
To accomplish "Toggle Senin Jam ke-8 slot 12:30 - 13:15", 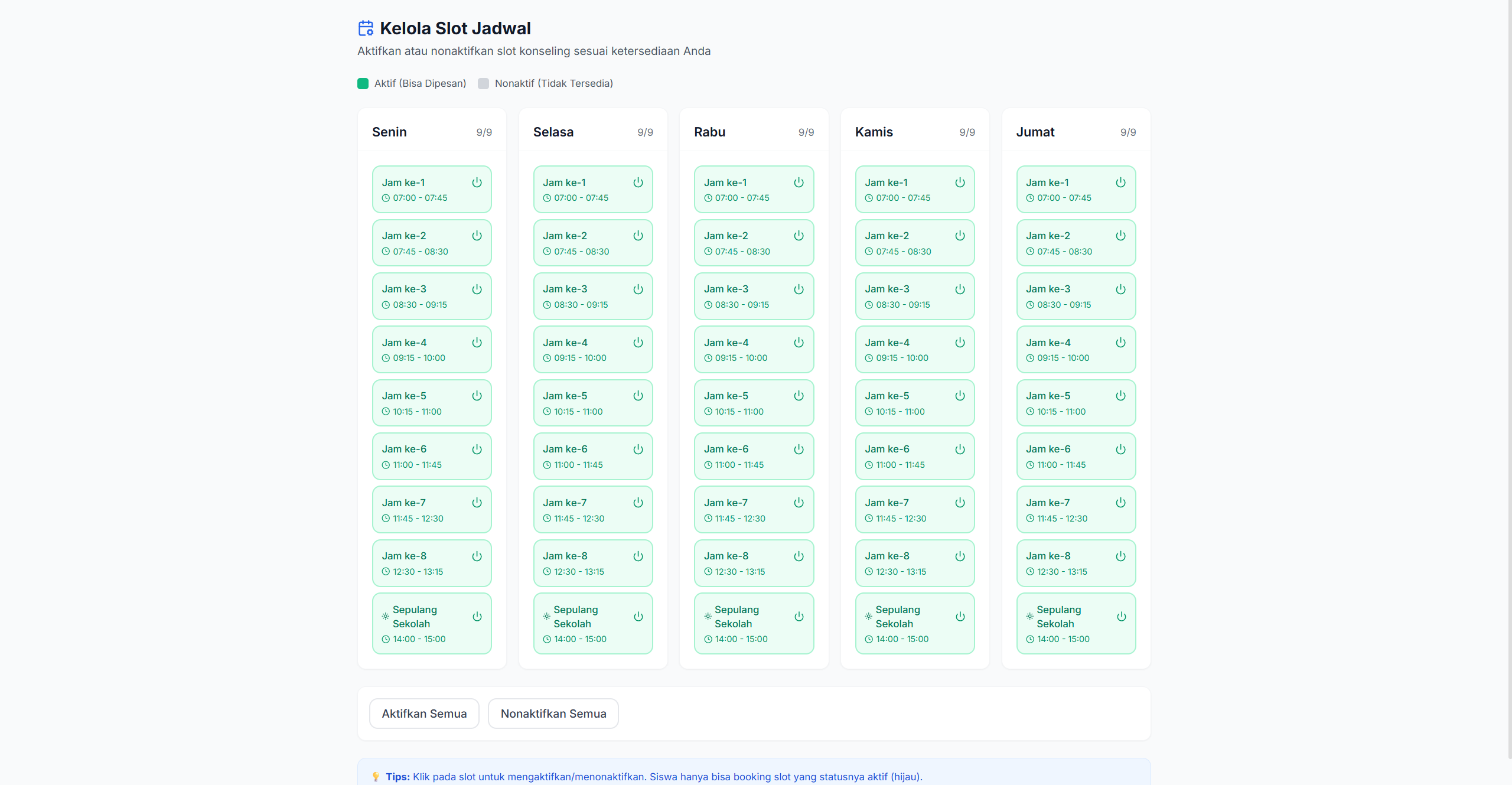I will [x=431, y=563].
